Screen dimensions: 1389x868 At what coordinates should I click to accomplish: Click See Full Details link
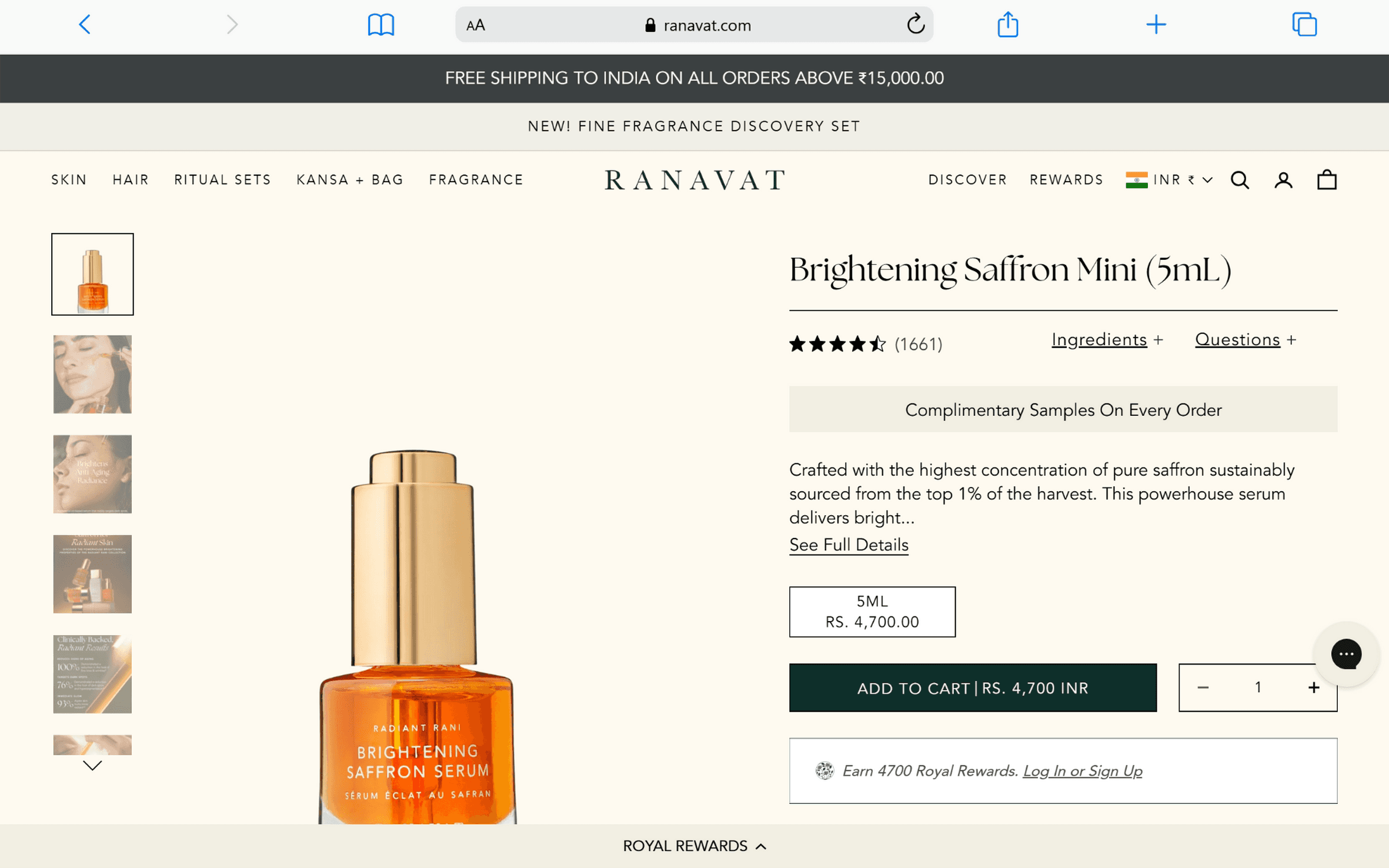848,545
